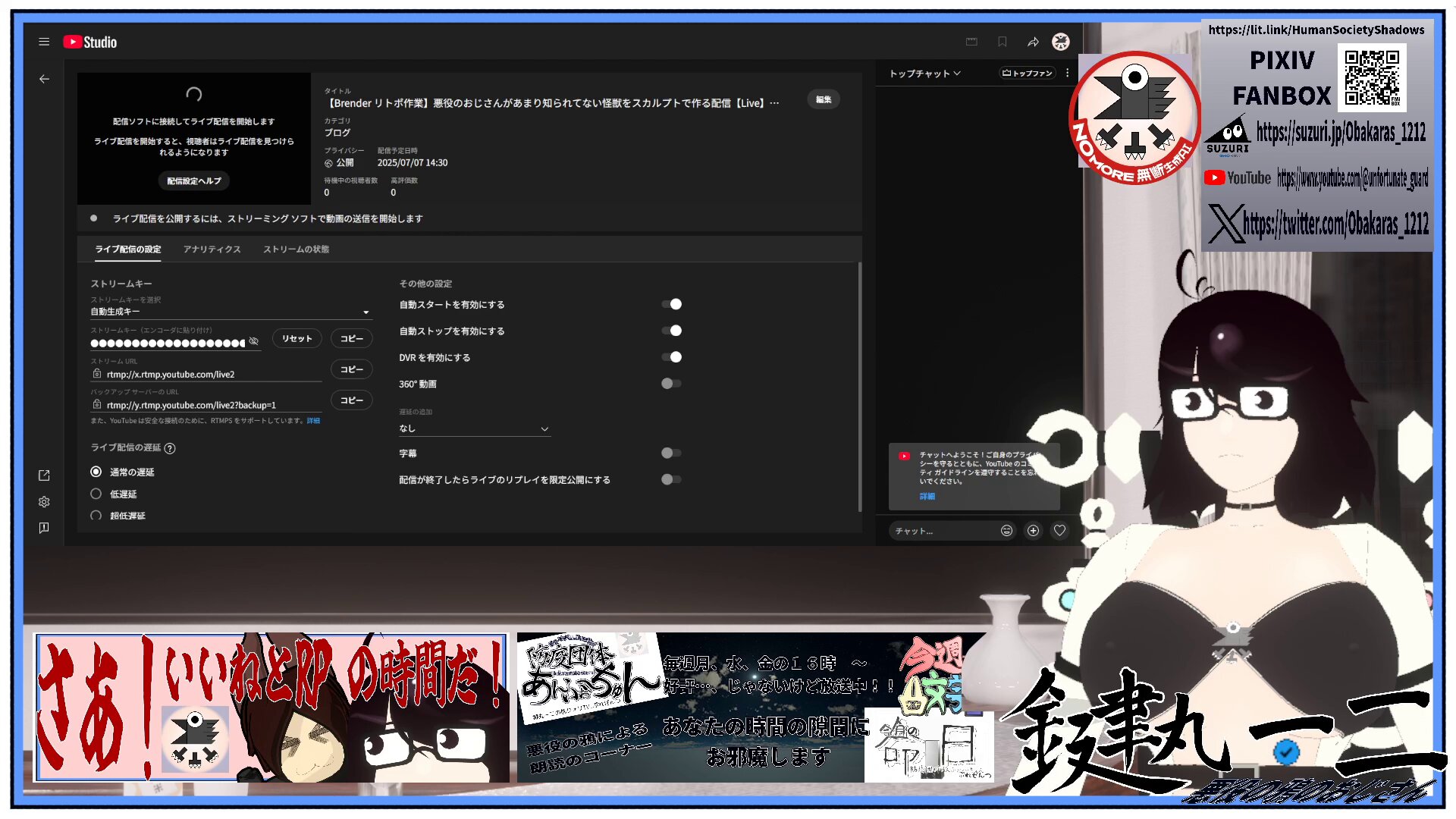Go back with the left arrow
1456x819 pixels.
click(x=44, y=79)
